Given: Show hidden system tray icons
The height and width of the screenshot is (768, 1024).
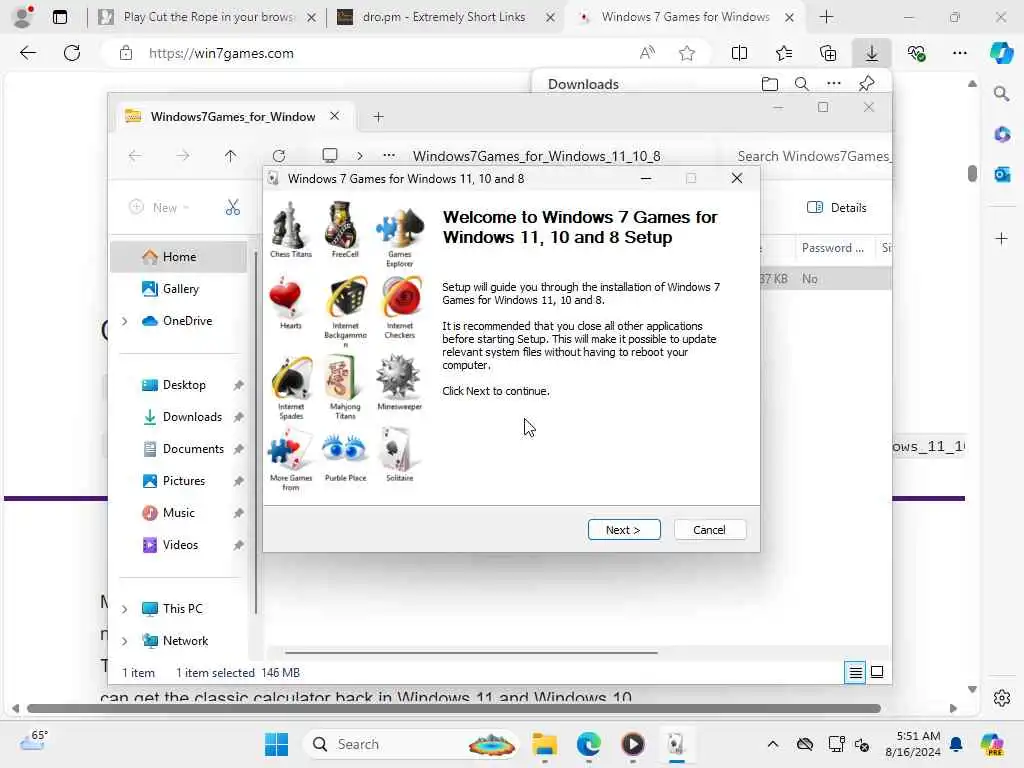Looking at the screenshot, I should 773,744.
